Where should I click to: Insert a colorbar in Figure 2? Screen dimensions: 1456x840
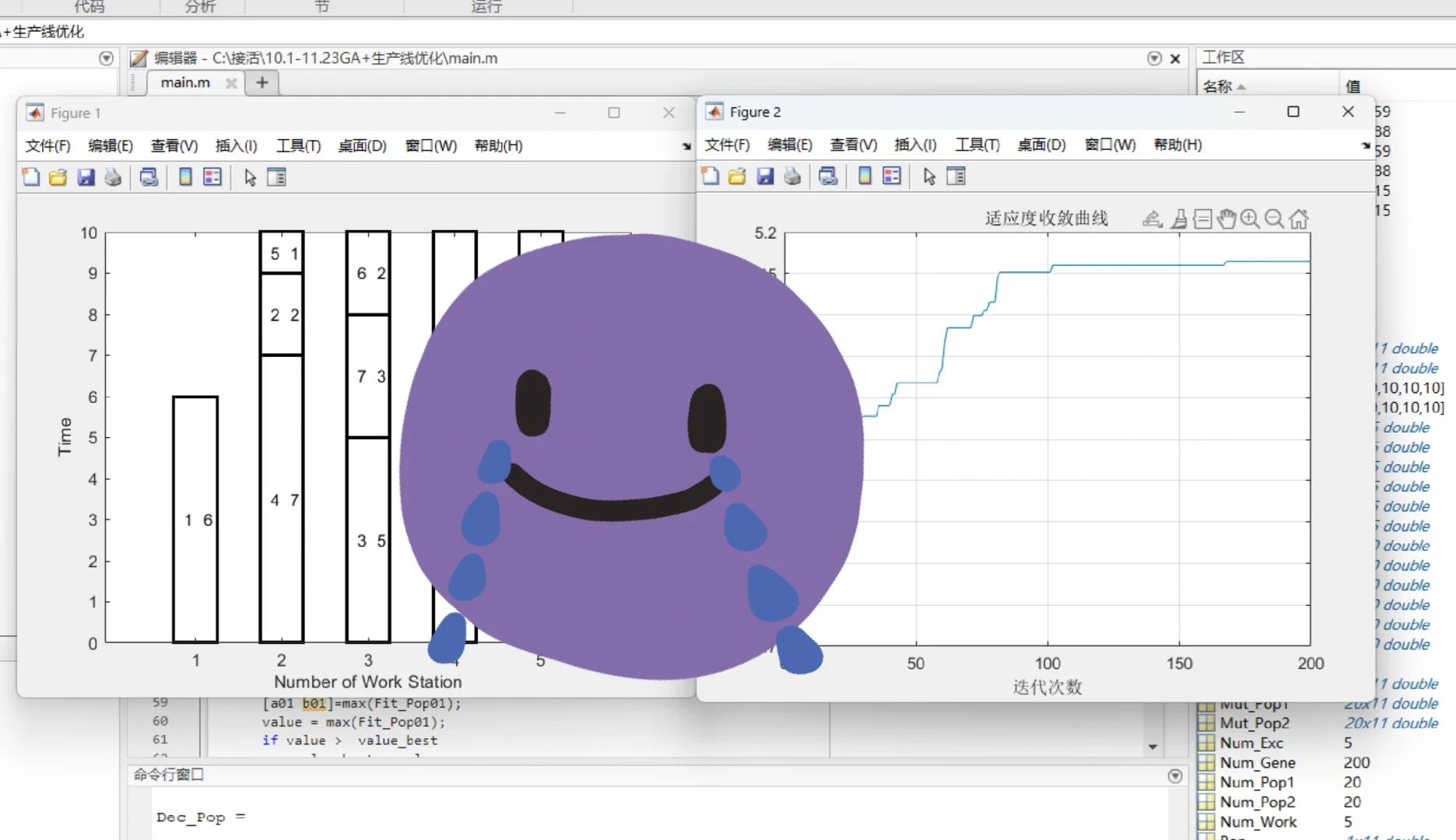click(x=865, y=177)
